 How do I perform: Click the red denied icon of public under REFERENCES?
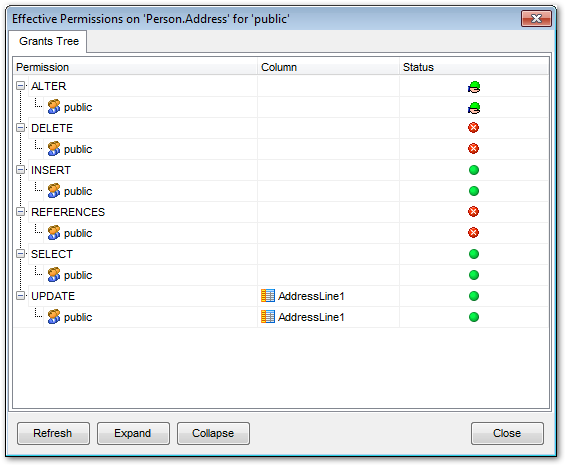474,232
